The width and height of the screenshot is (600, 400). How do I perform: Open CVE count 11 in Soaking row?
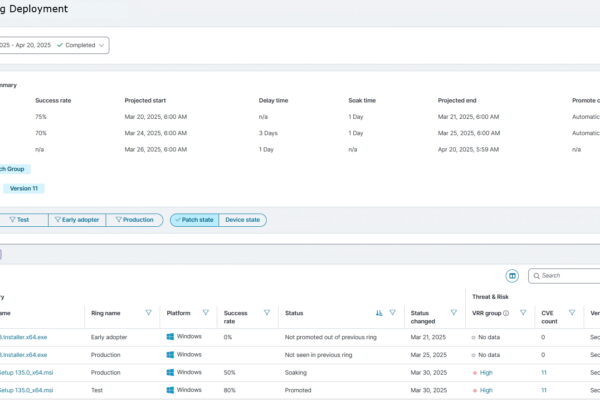pos(544,372)
